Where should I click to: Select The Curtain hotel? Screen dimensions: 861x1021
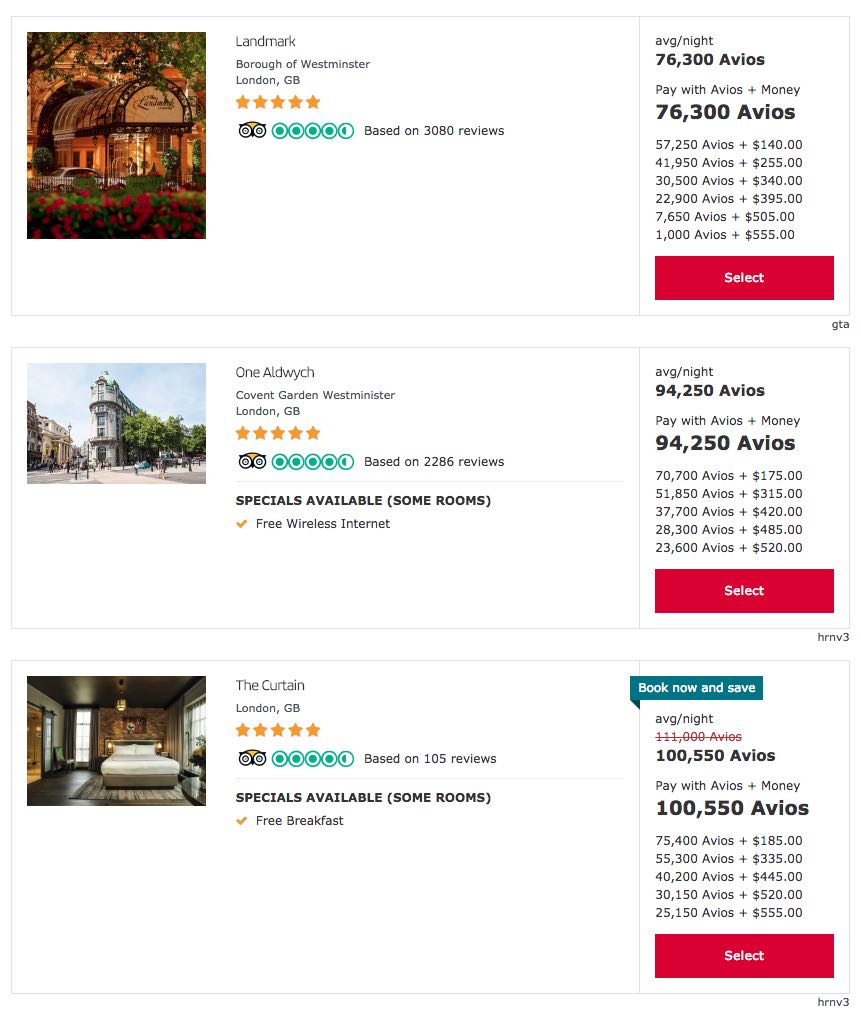744,955
